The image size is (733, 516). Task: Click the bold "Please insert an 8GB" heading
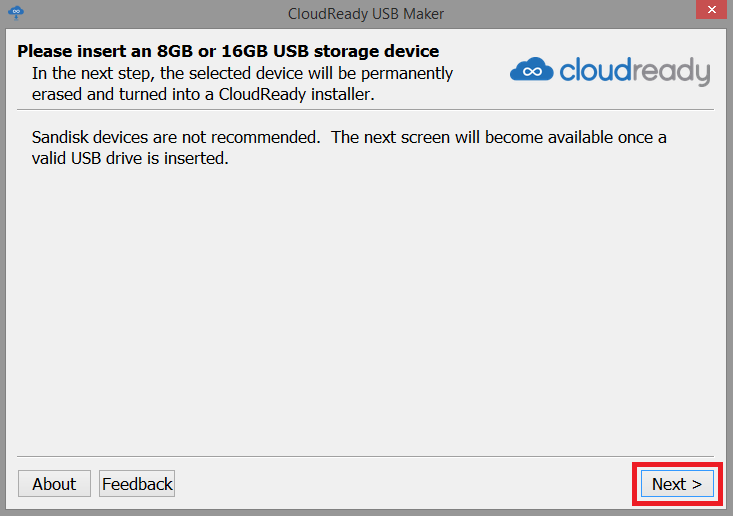tap(228, 51)
